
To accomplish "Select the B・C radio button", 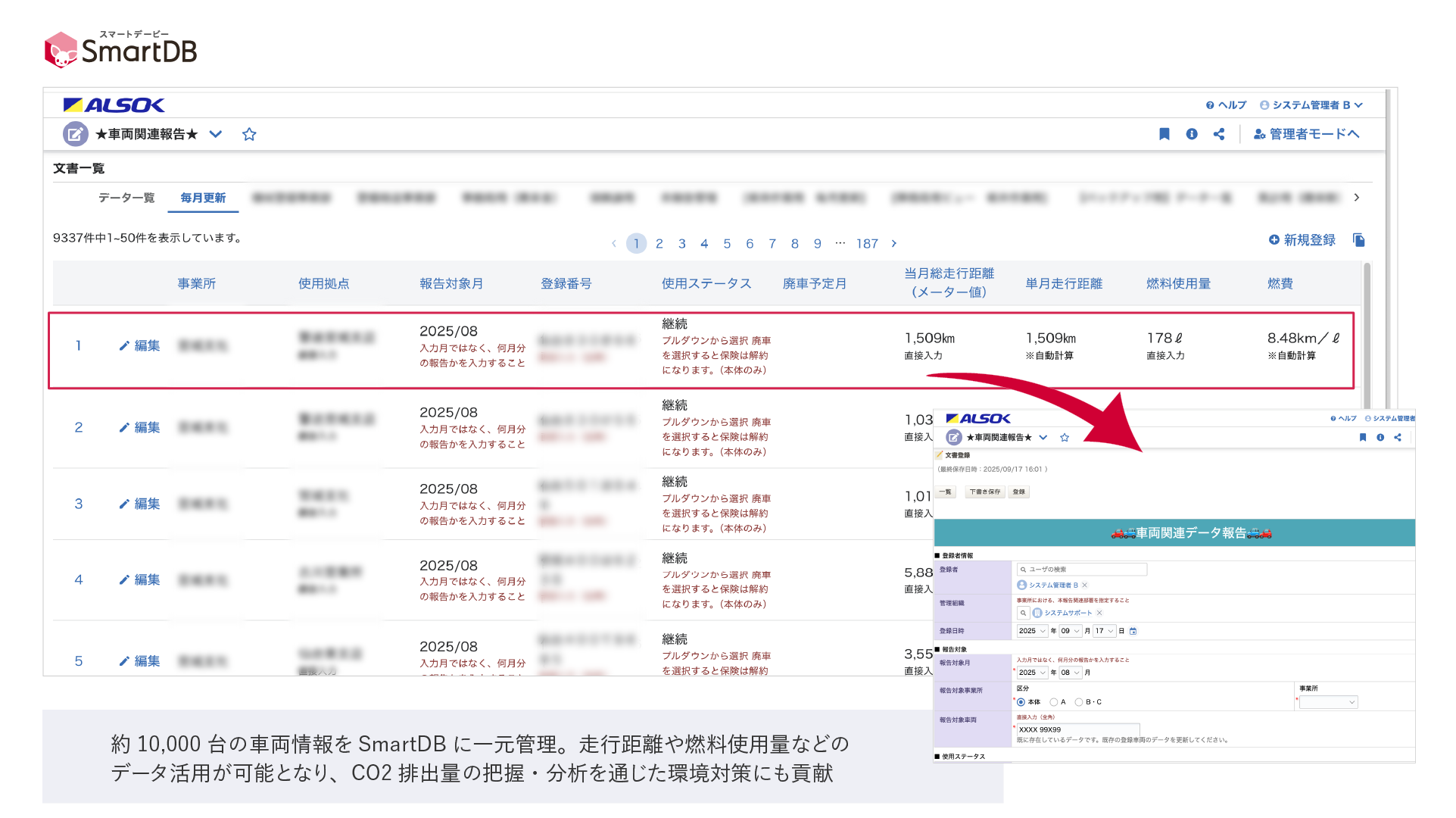I will pos(1079,702).
